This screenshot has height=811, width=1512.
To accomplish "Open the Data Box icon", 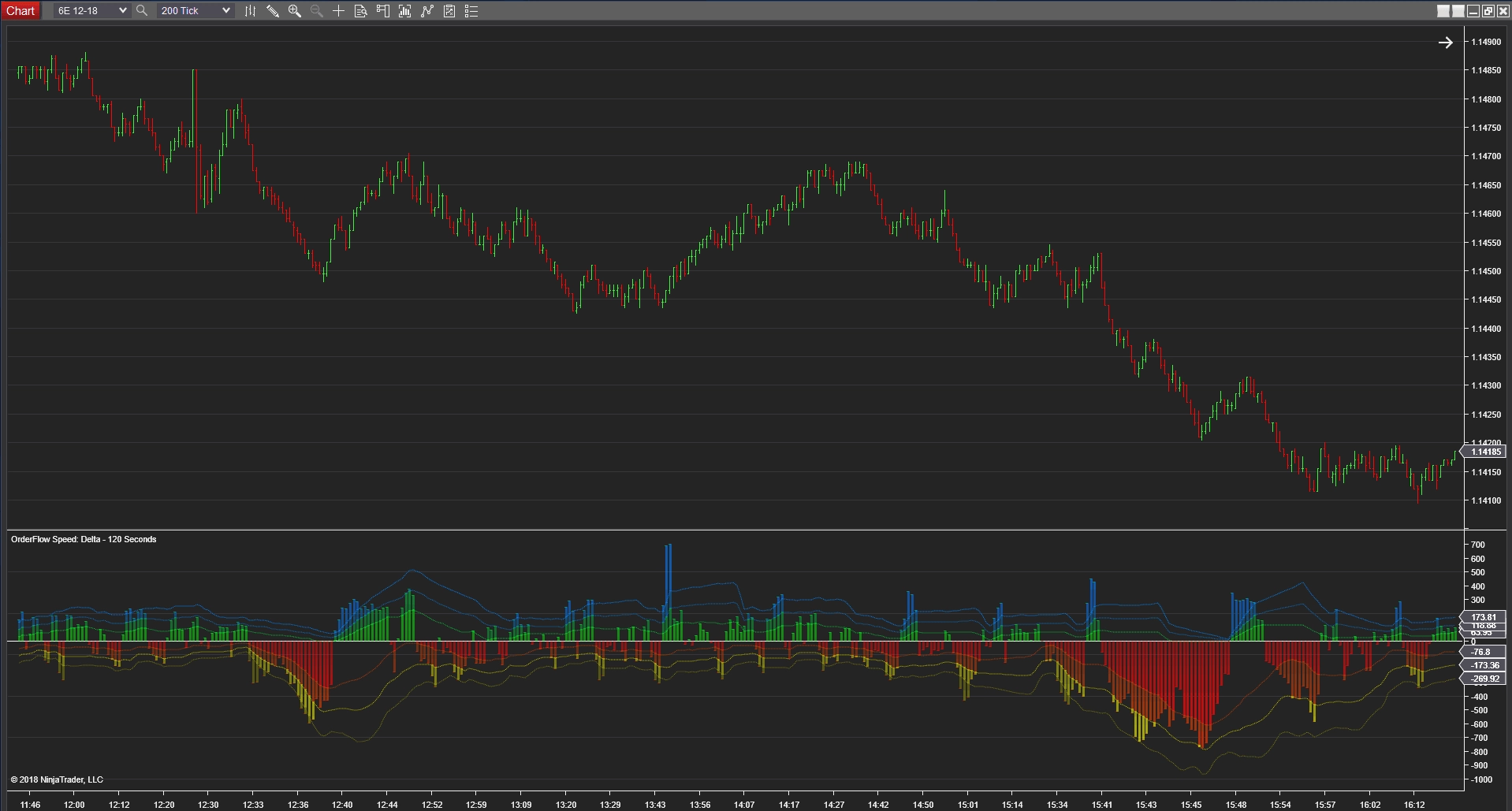I will (x=360, y=11).
